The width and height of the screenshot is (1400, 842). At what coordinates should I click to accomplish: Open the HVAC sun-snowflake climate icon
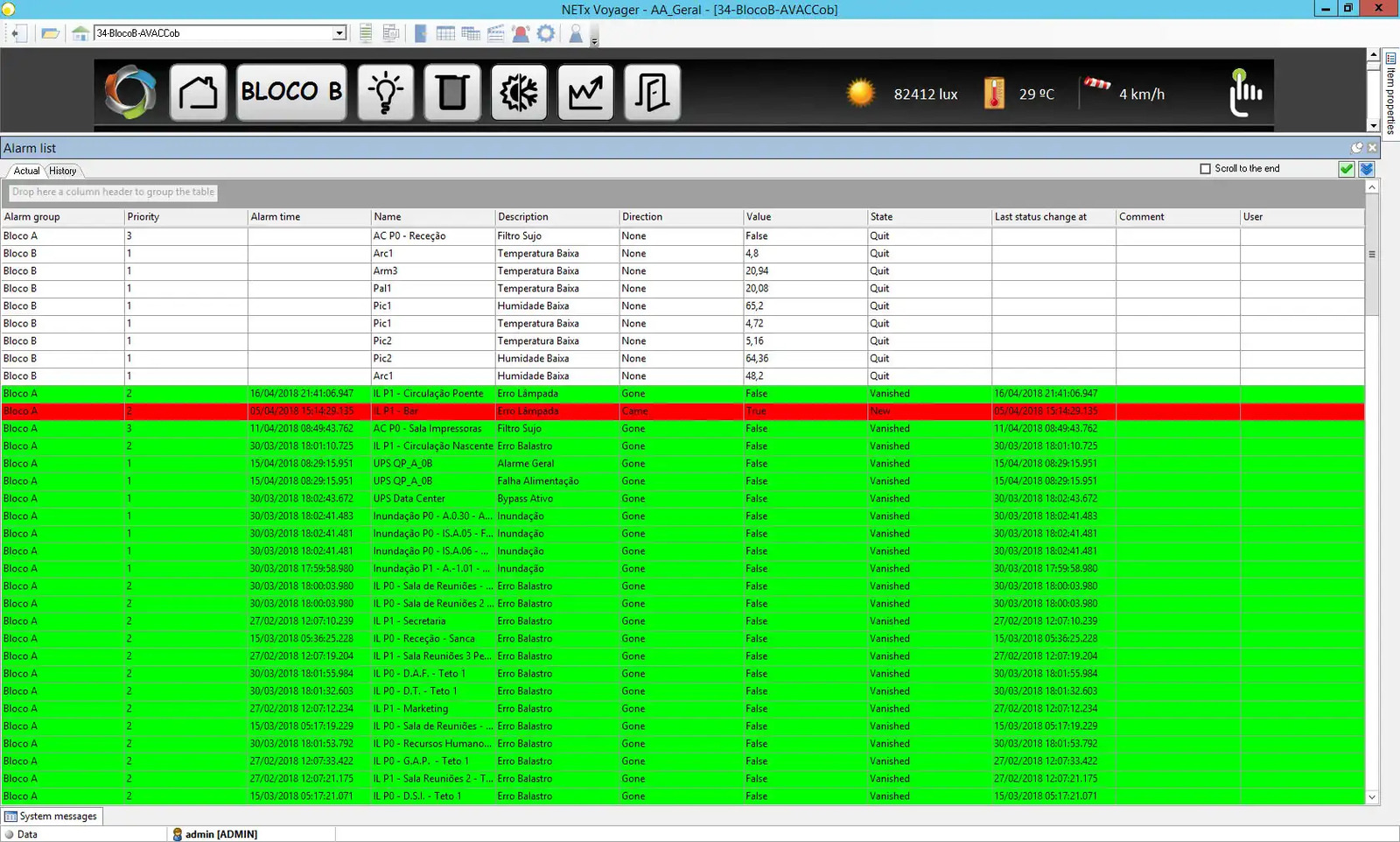(x=519, y=92)
